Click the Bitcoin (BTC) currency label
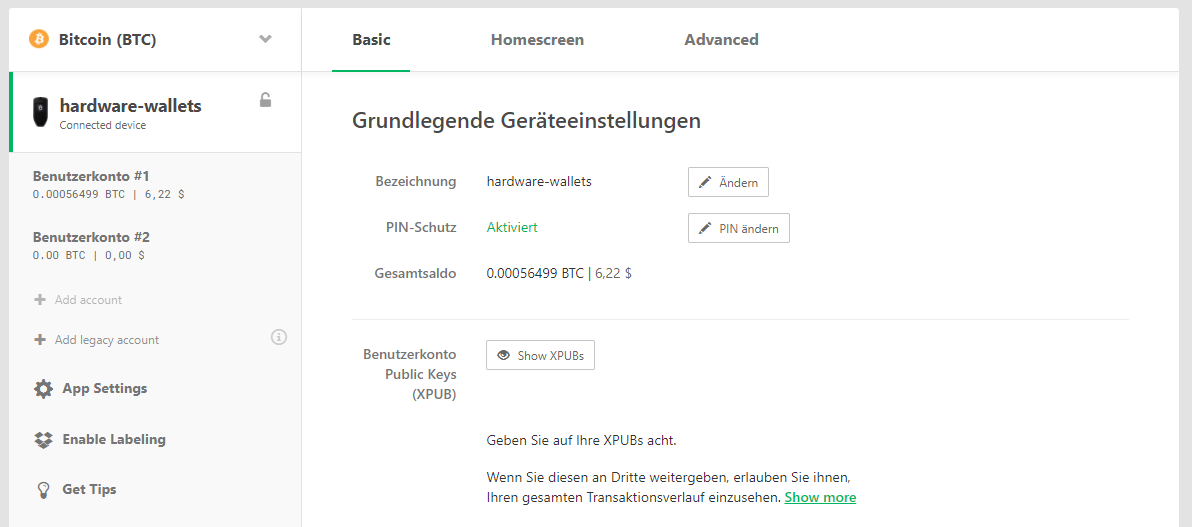The width and height of the screenshot is (1192, 527). [x=107, y=40]
